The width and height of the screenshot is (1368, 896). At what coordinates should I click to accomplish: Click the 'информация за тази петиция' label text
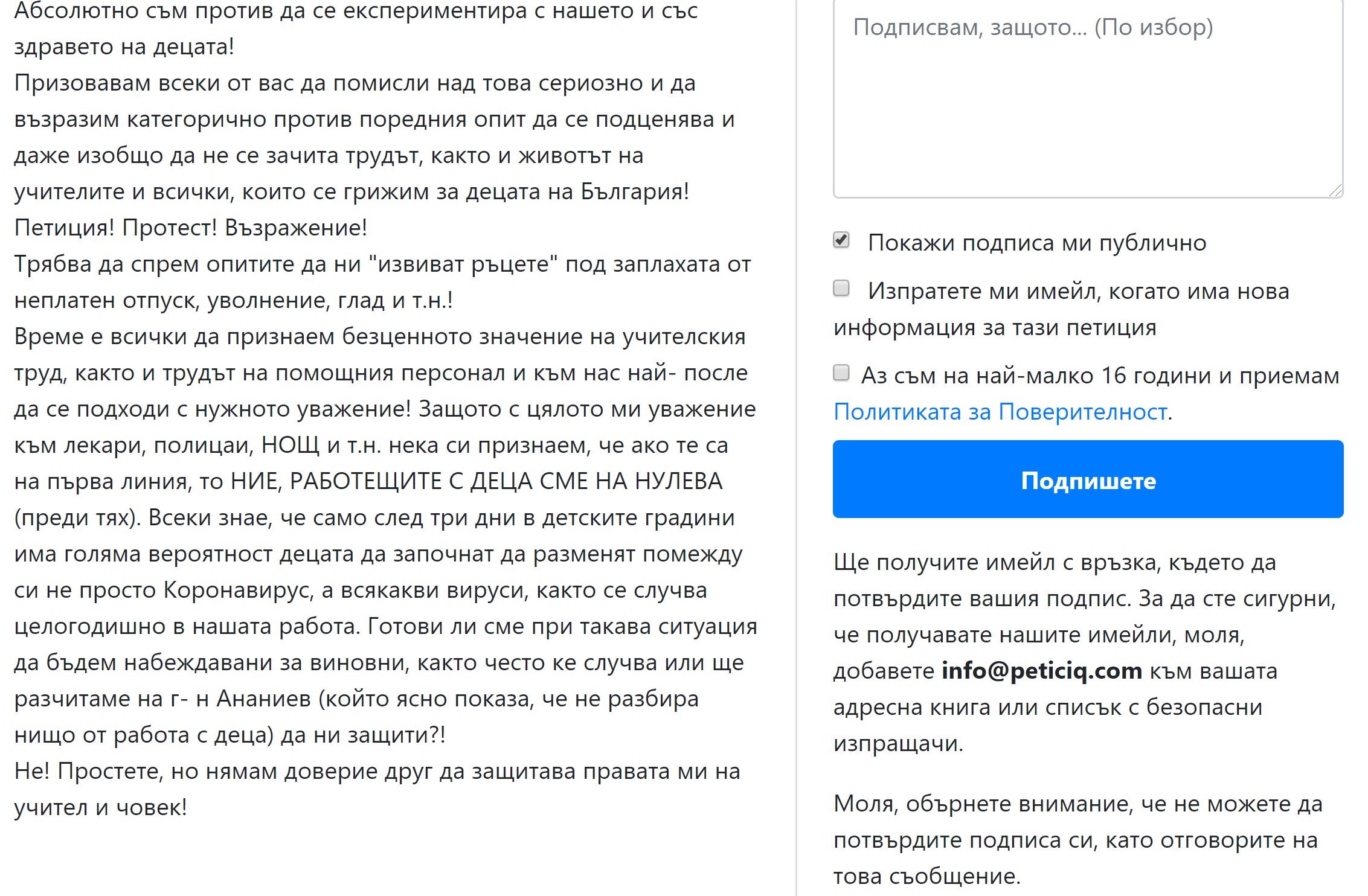995,327
